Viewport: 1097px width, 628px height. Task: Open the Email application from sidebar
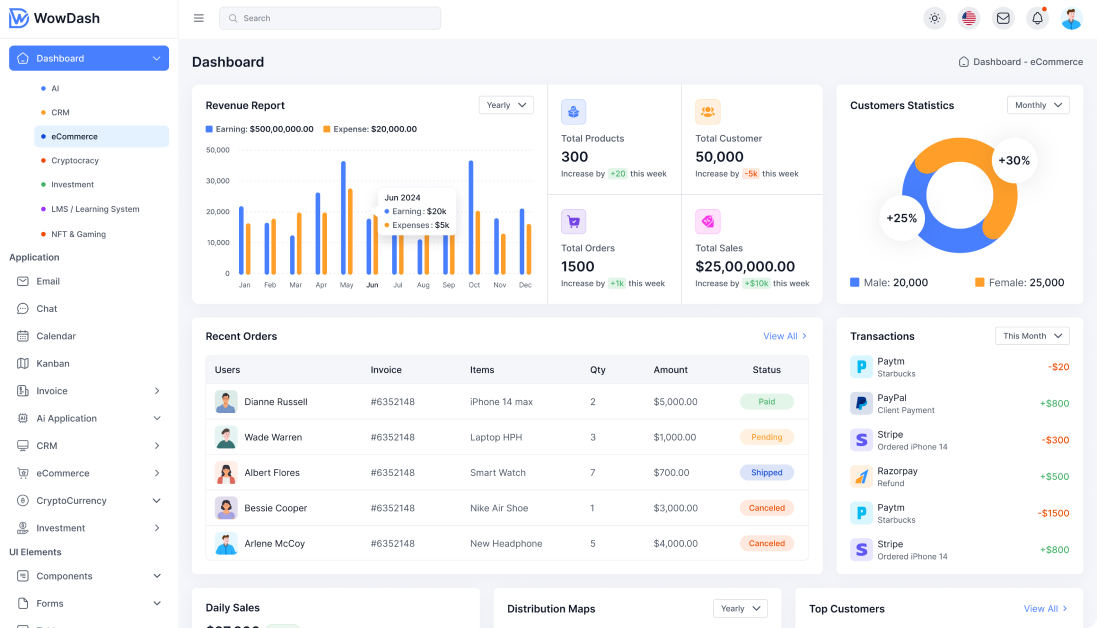click(x=48, y=281)
